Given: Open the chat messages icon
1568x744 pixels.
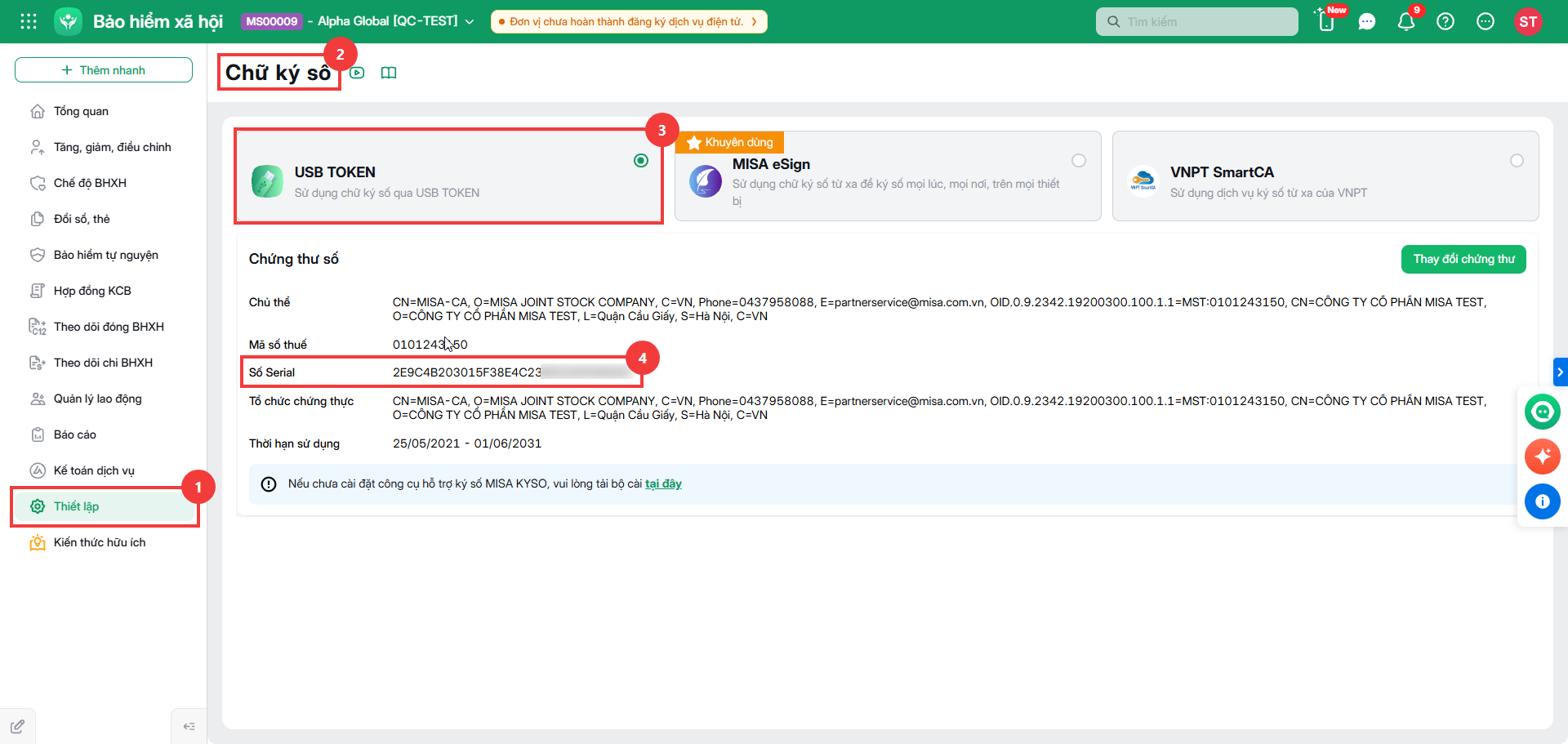Looking at the screenshot, I should 1367,21.
